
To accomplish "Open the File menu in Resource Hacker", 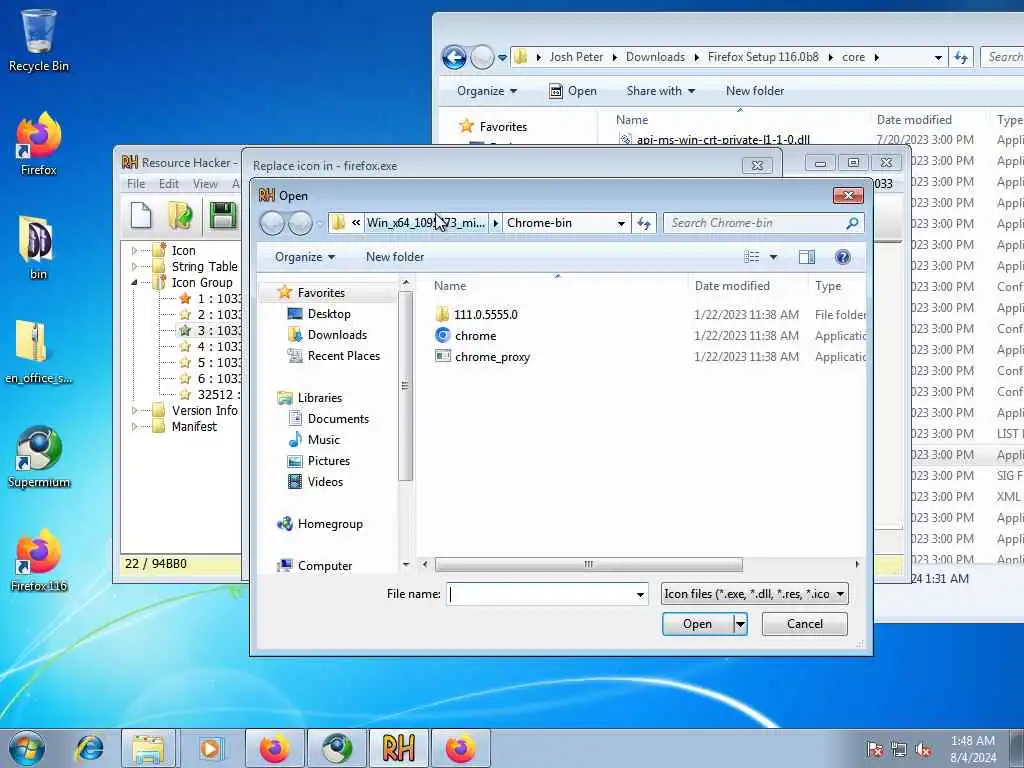I will tap(136, 184).
